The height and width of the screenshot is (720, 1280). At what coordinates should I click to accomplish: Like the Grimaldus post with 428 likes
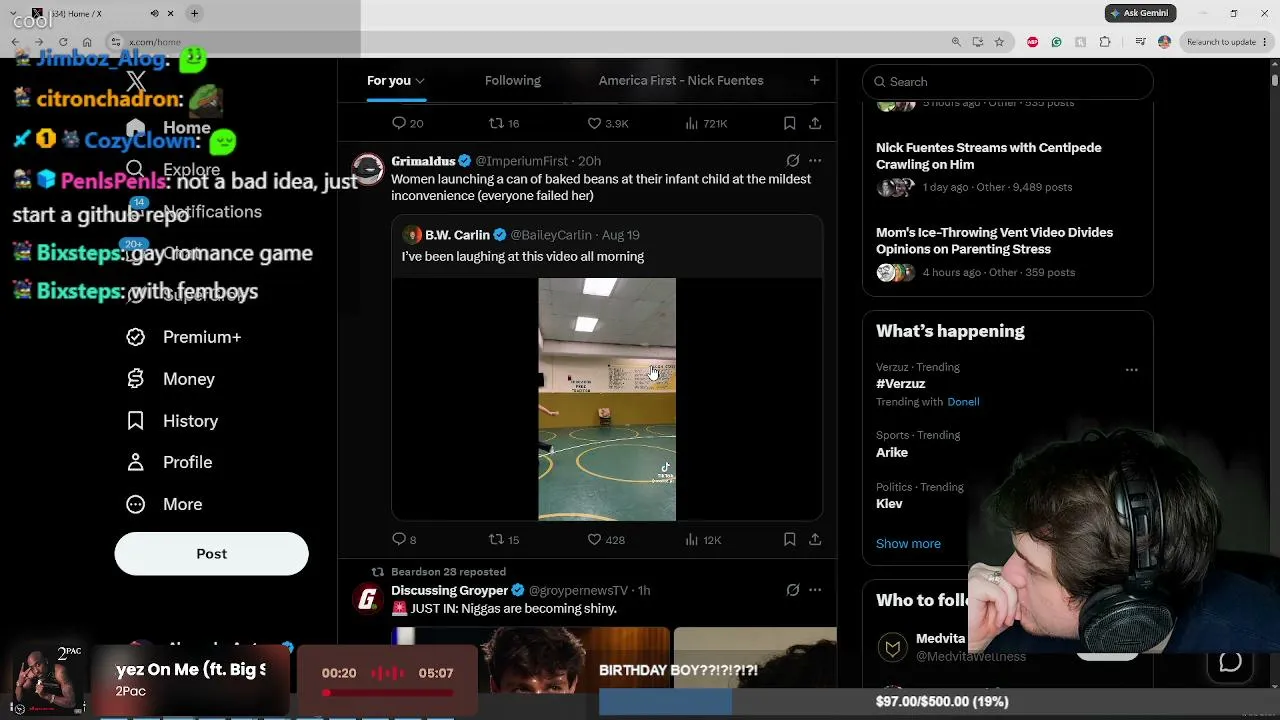point(605,540)
